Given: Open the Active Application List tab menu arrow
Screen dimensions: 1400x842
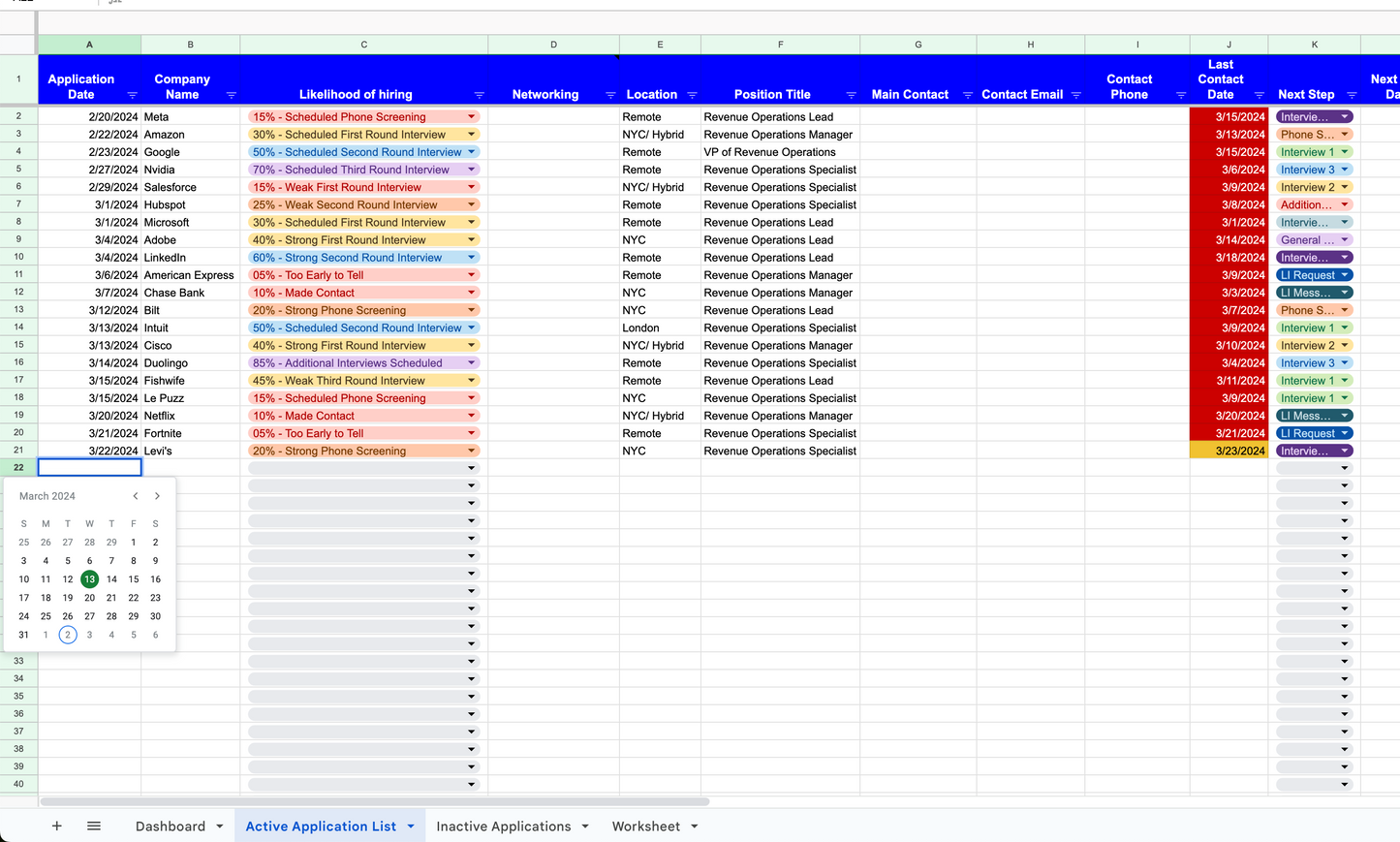Looking at the screenshot, I should pyautogui.click(x=411, y=826).
